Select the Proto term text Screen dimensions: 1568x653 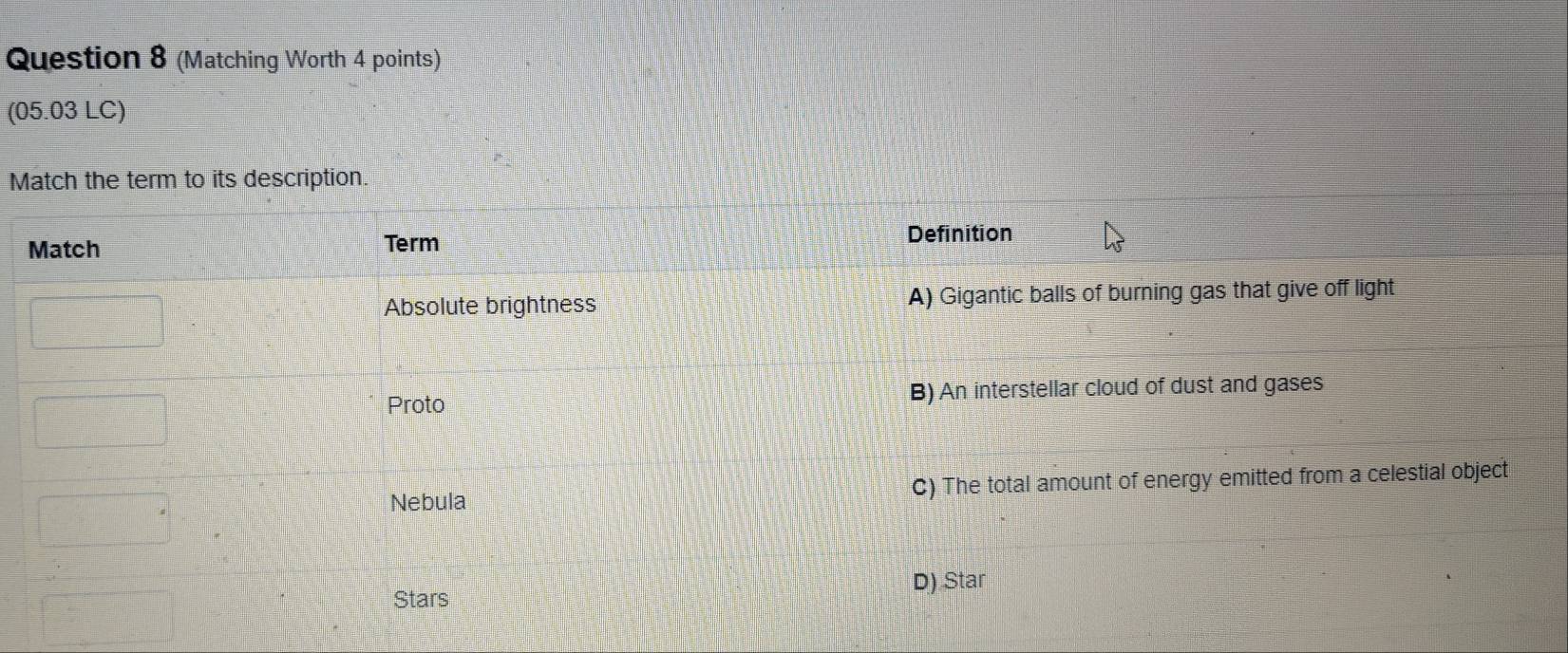click(416, 404)
